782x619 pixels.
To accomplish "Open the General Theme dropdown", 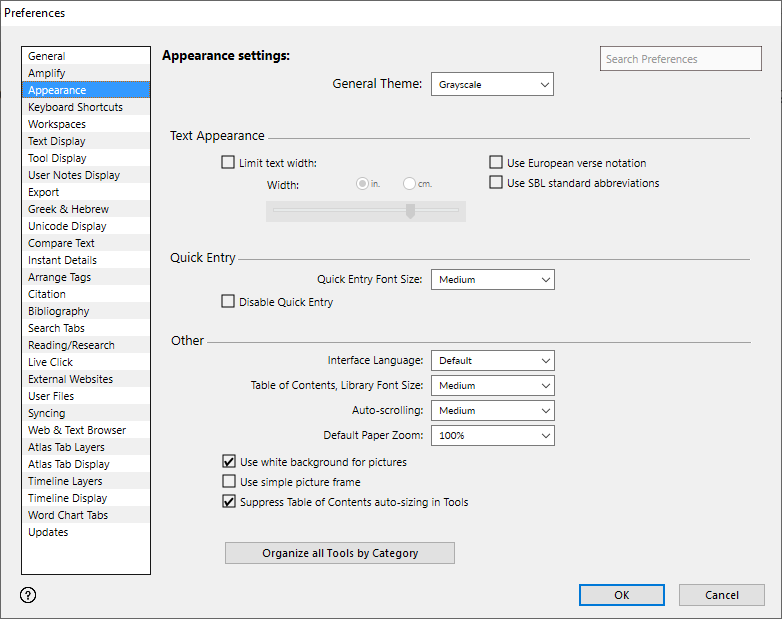I will (x=492, y=85).
